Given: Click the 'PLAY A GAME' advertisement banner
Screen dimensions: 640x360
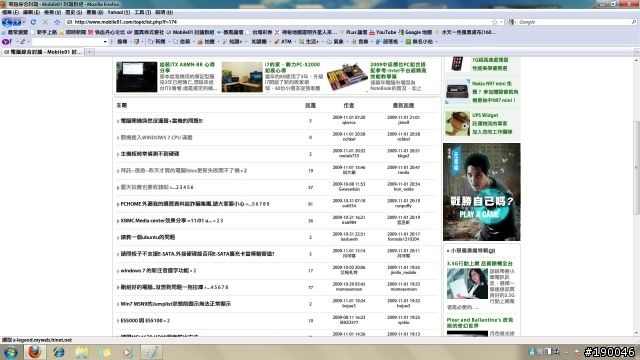Looking at the screenshot, I should [x=482, y=192].
